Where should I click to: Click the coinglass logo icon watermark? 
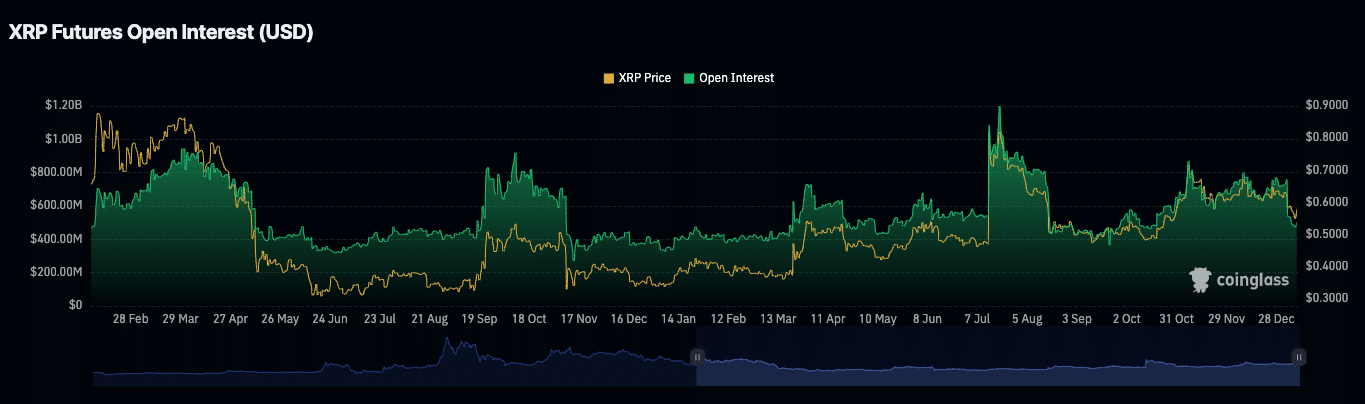click(x=1201, y=280)
